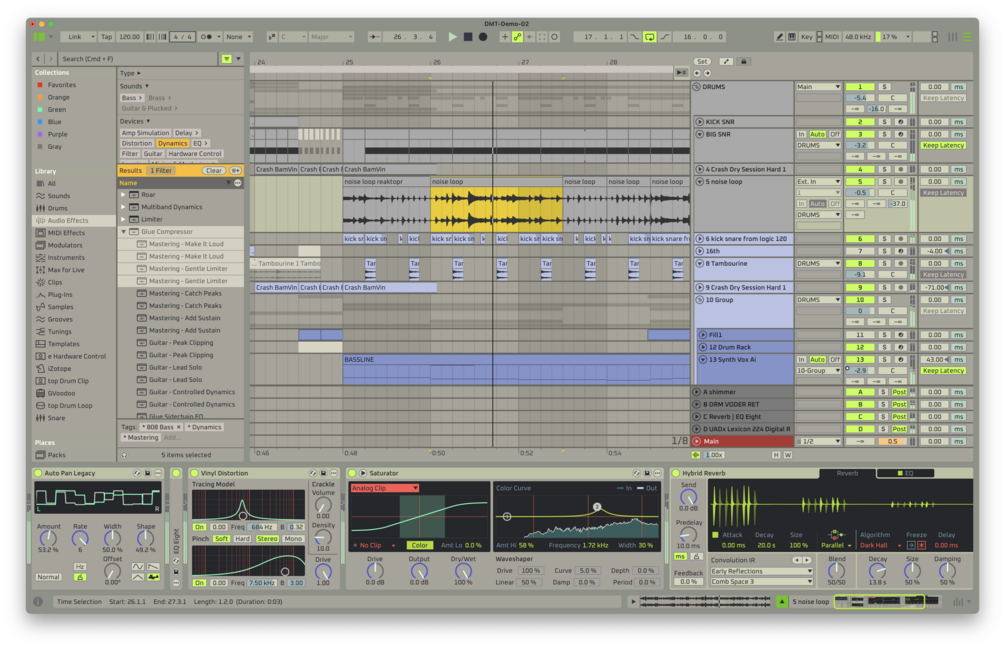
Task: Collapse the Glue Compressor folder
Action: [x=123, y=232]
